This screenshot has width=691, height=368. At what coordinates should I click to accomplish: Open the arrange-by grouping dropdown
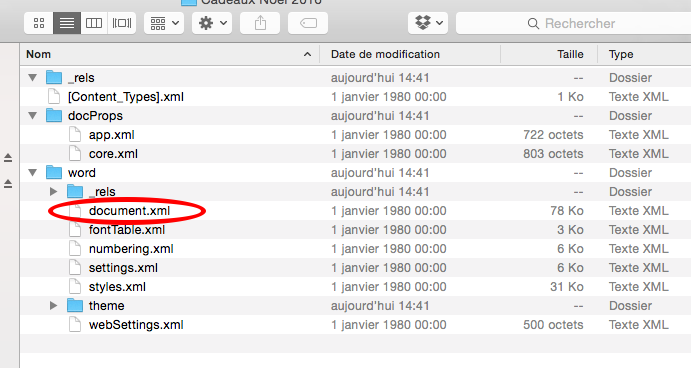click(164, 23)
